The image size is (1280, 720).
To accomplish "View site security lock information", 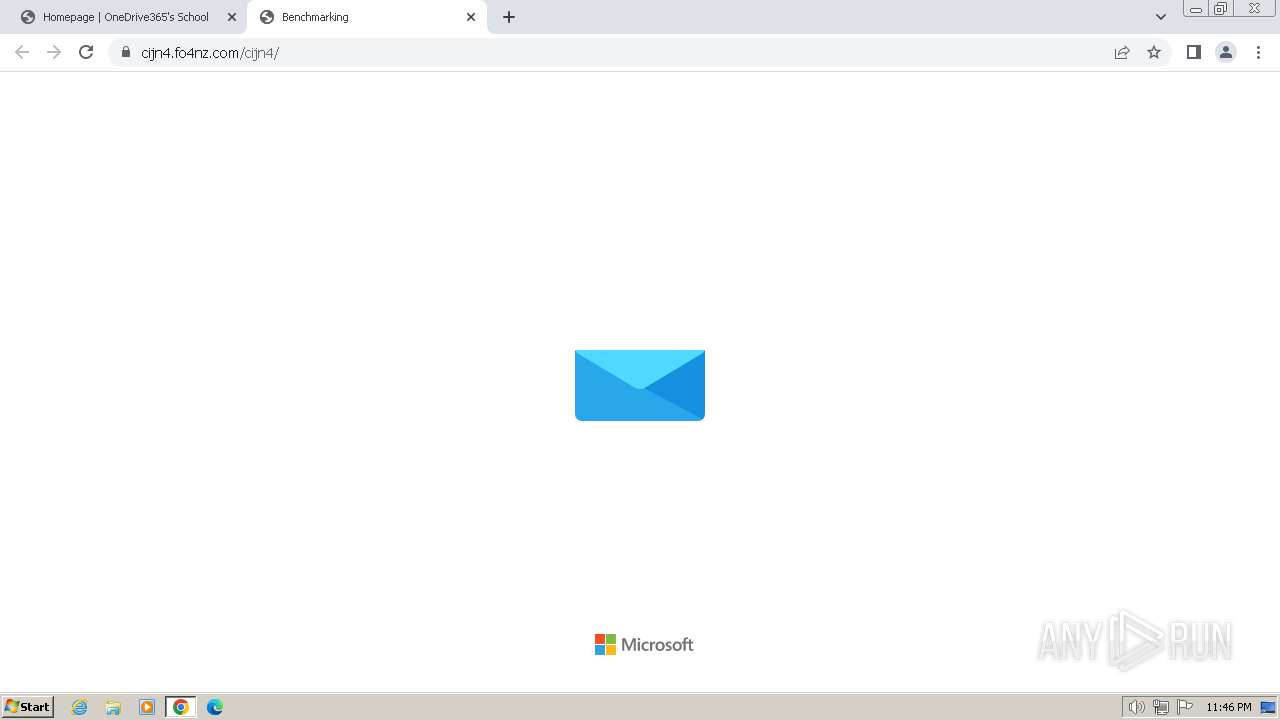I will pyautogui.click(x=126, y=52).
